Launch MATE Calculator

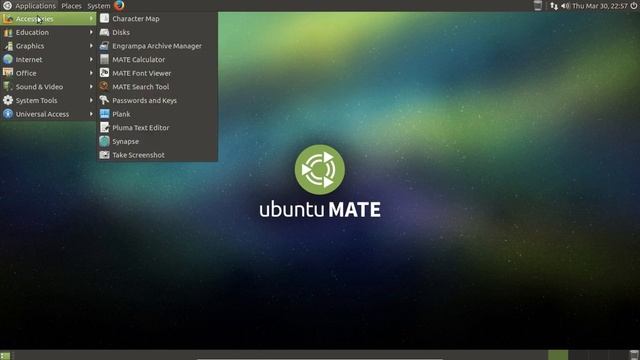[x=157, y=60]
